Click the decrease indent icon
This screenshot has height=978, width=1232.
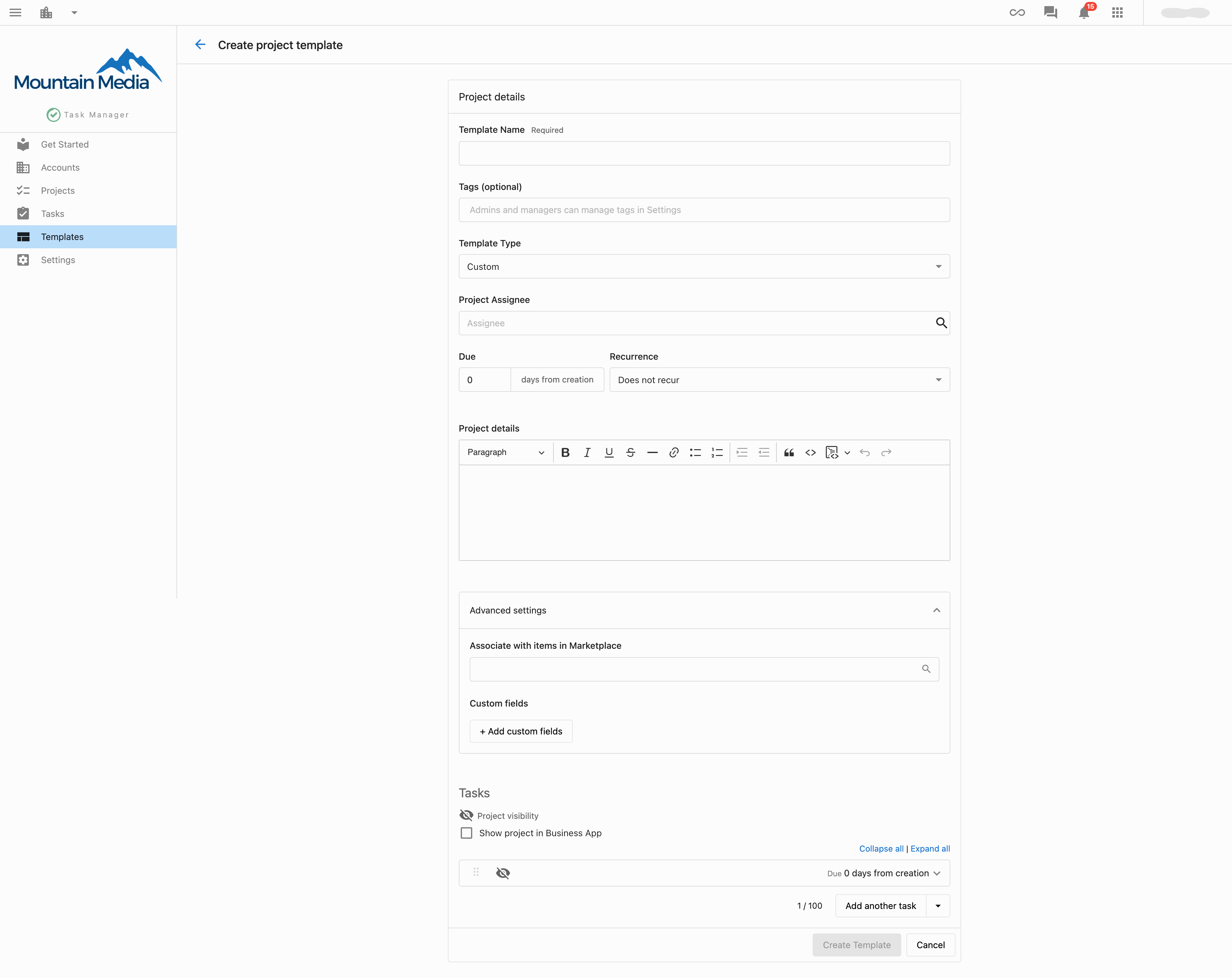click(x=764, y=452)
